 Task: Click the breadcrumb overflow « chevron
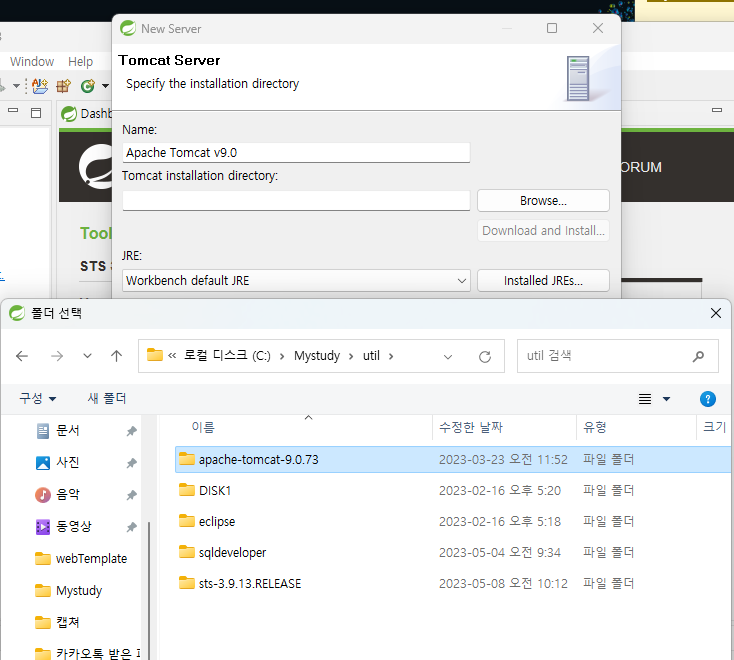pyautogui.click(x=172, y=356)
